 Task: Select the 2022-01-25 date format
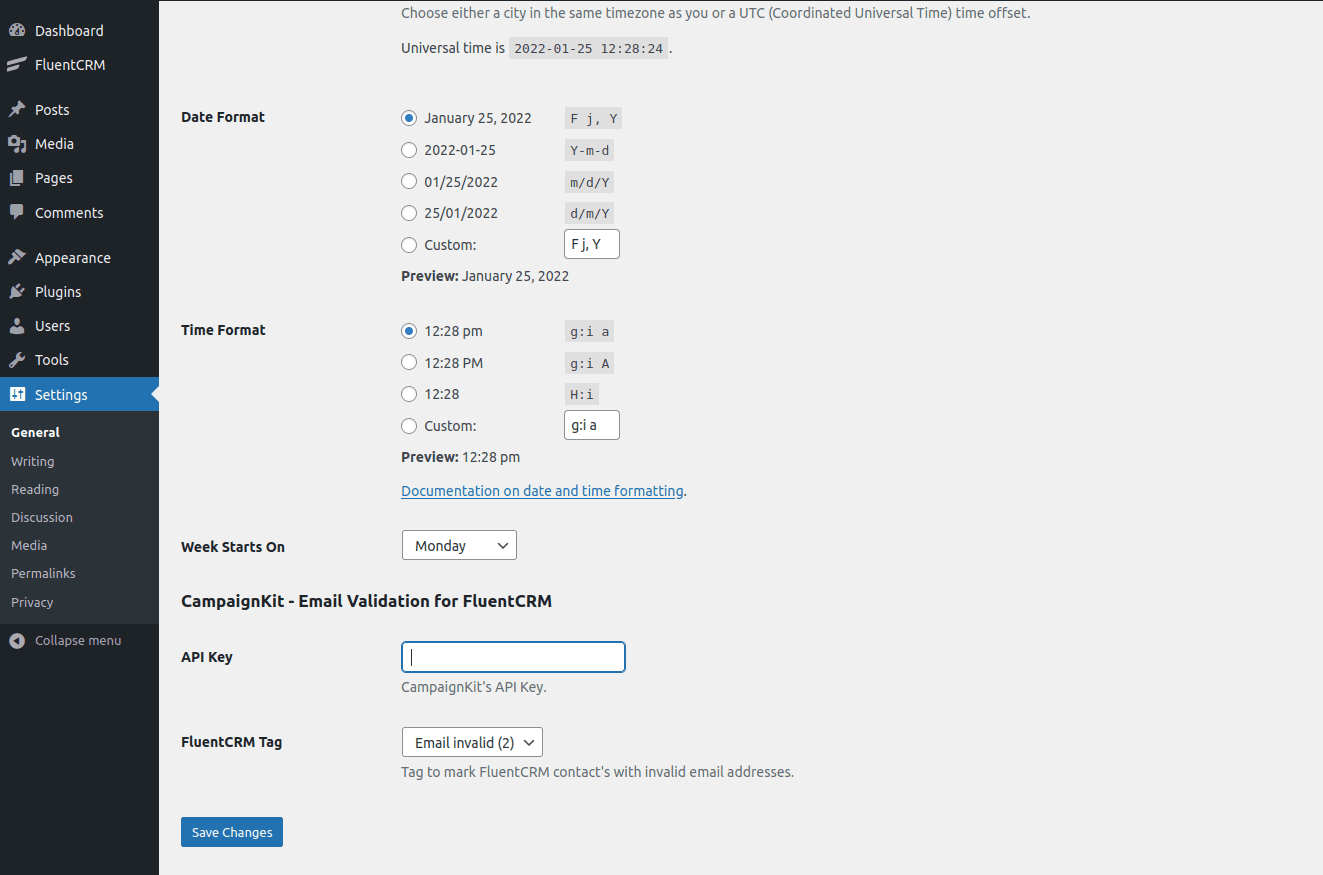coord(408,149)
